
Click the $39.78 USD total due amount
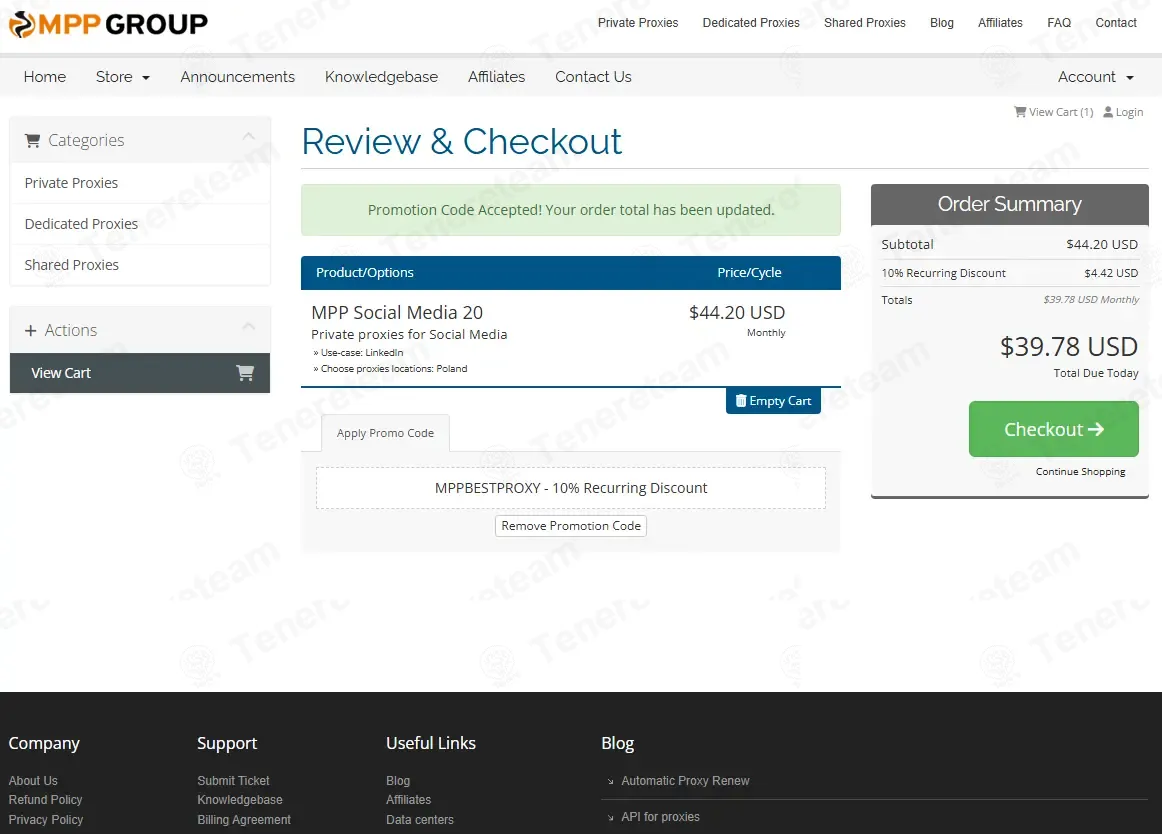pos(1069,347)
